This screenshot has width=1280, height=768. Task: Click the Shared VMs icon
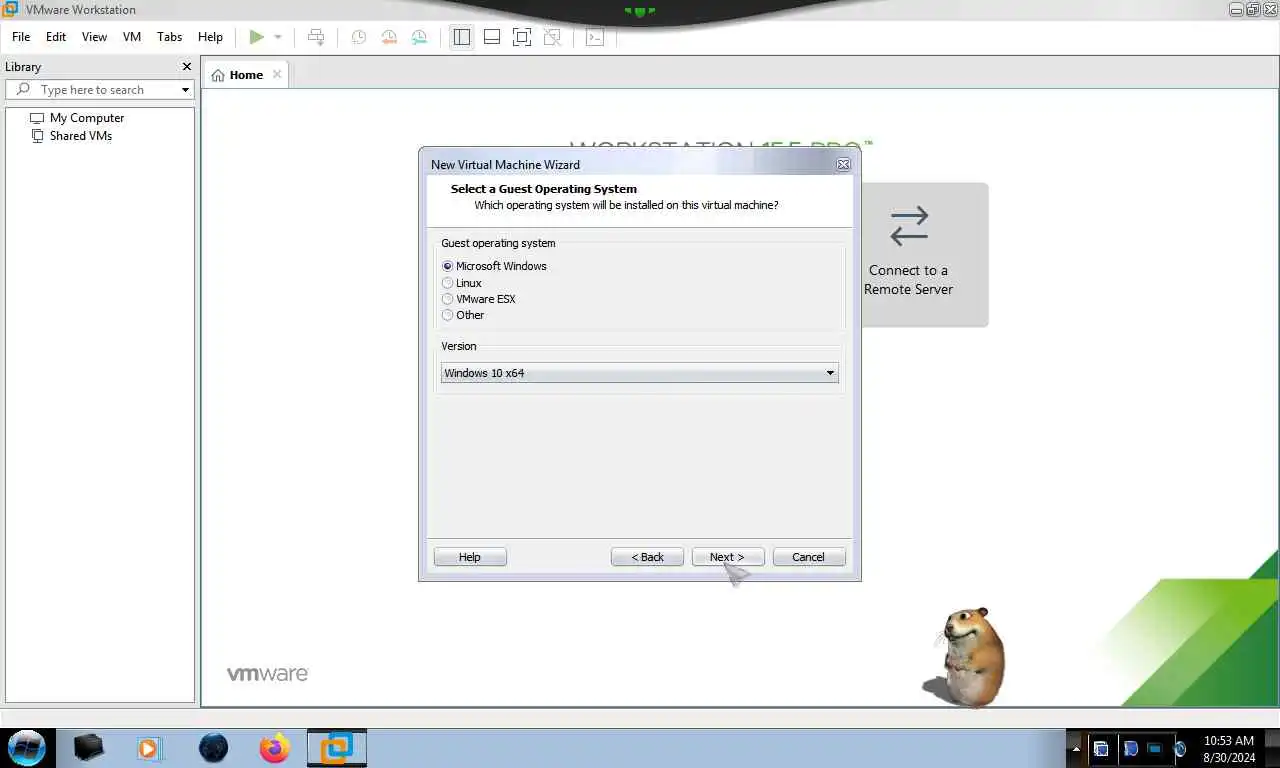click(37, 136)
